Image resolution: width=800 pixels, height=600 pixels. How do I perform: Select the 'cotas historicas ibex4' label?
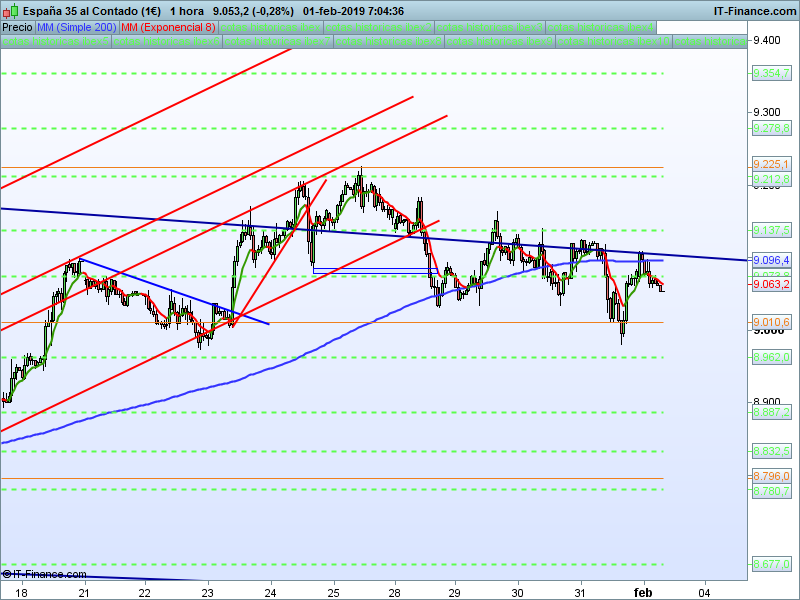[x=601, y=28]
